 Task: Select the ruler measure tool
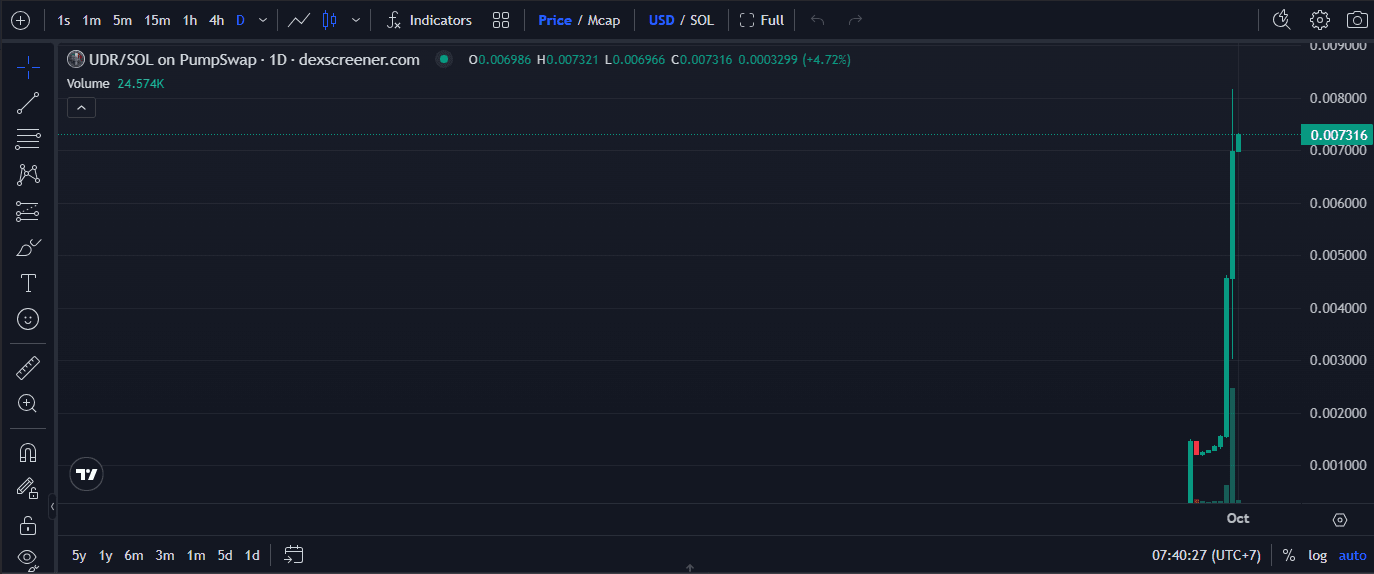pos(28,368)
